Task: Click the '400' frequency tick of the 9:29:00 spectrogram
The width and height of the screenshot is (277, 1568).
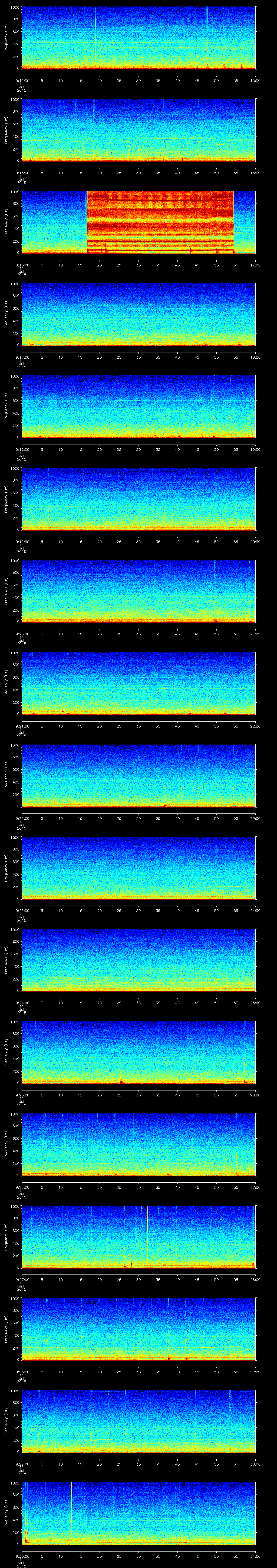Action: 16,1427
